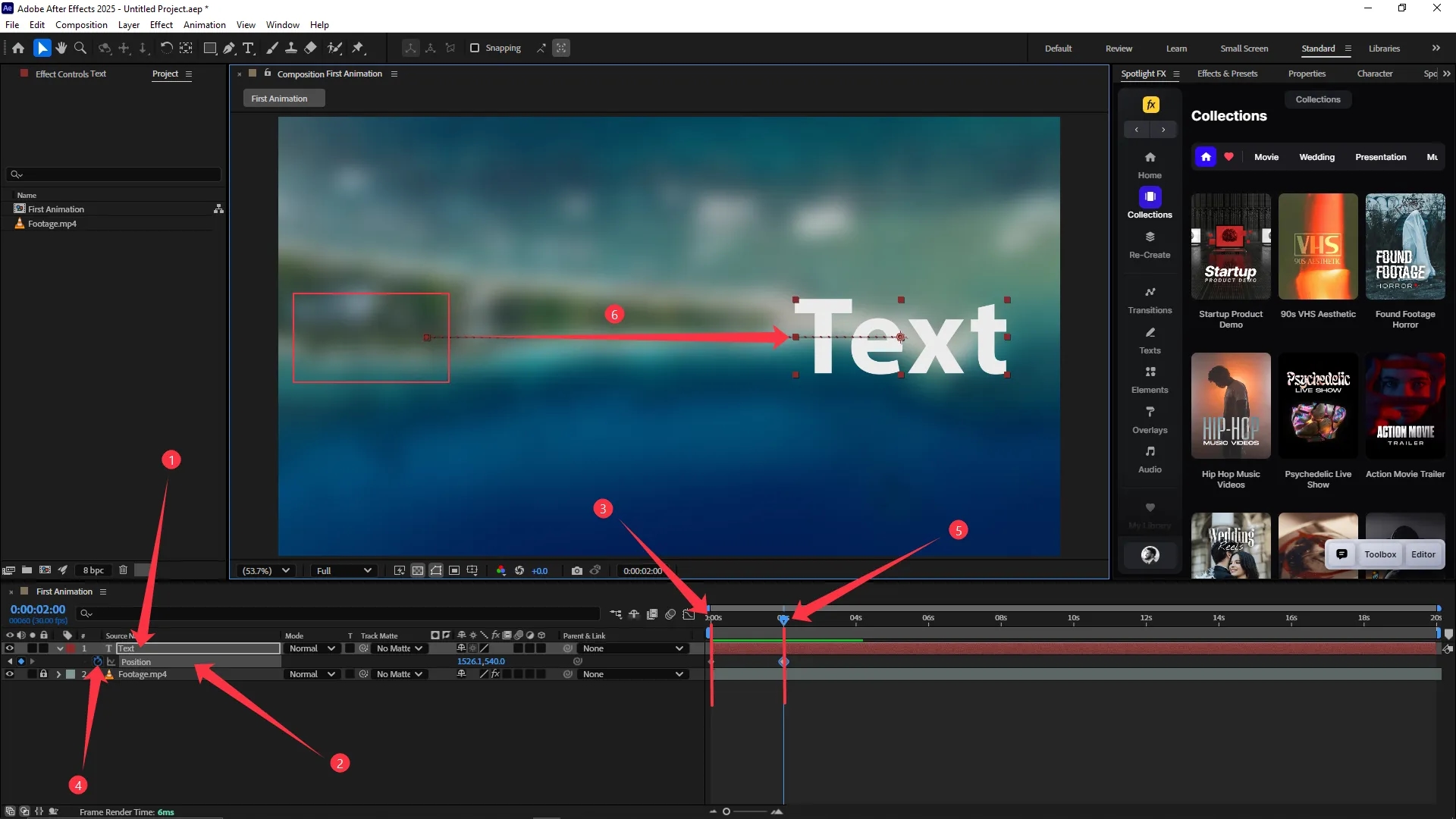Click the Editor button
The width and height of the screenshot is (1456, 819).
tap(1423, 554)
